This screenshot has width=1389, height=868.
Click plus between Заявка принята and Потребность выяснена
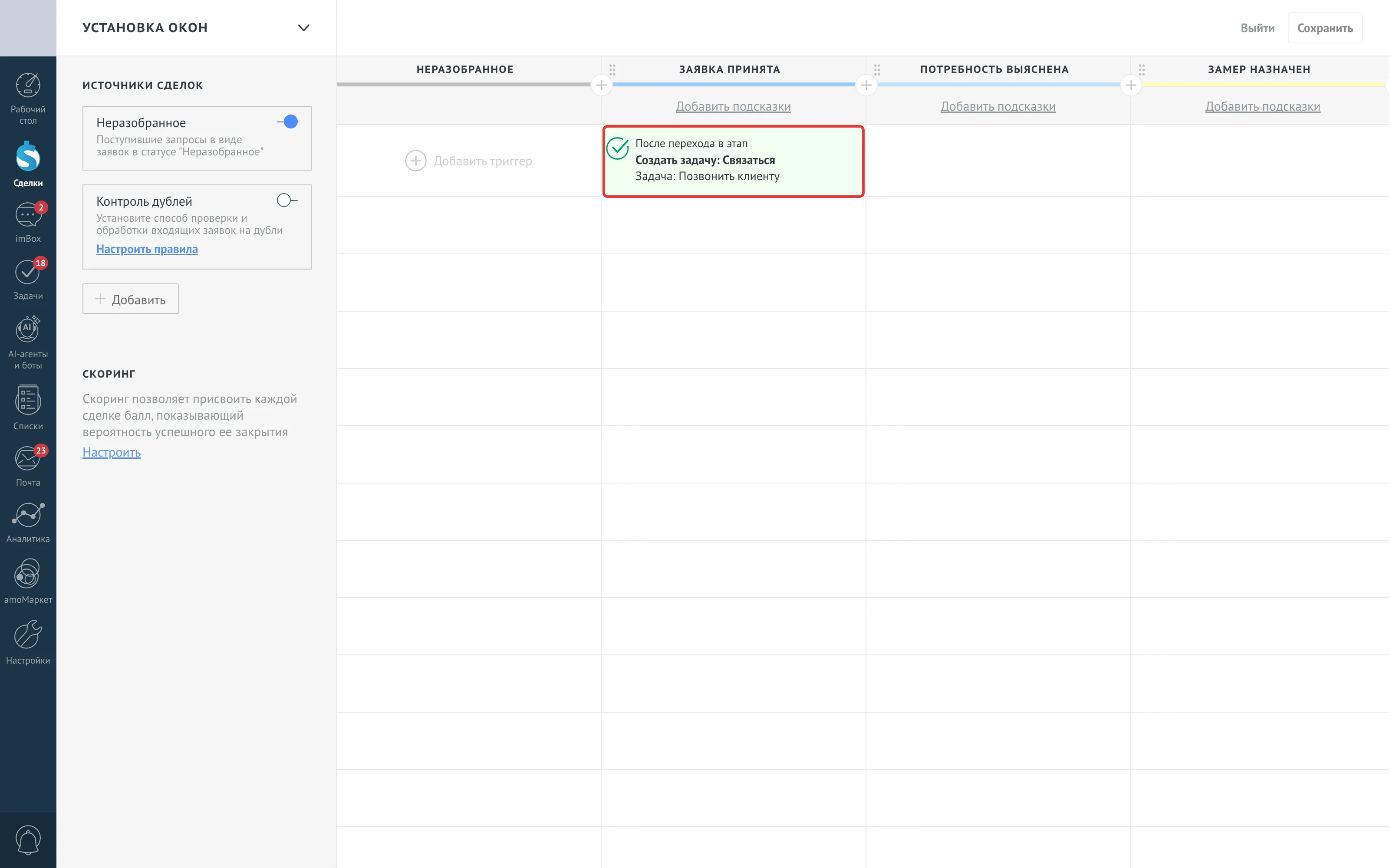pos(866,85)
